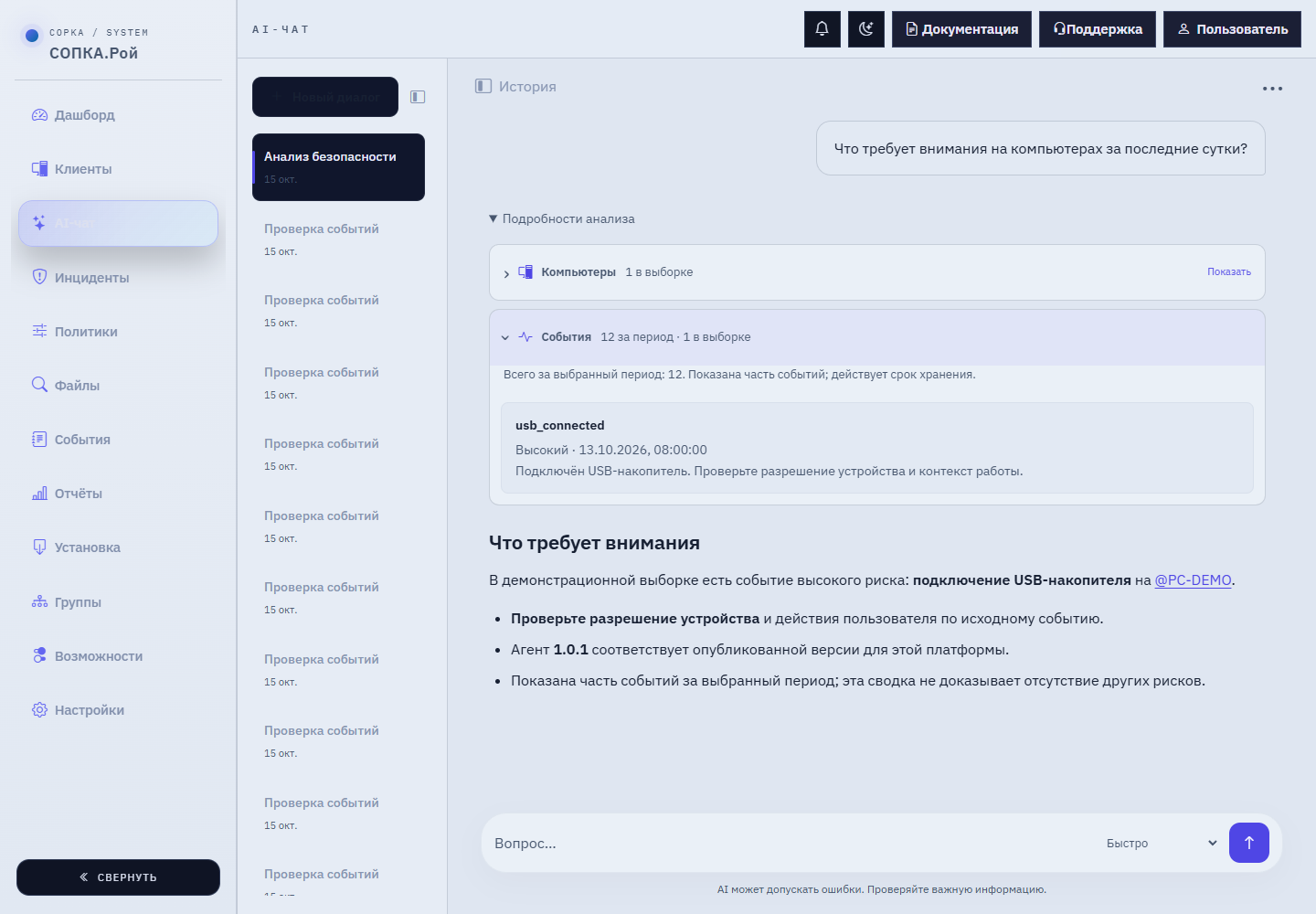Viewport: 1316px width, 914px height.
Task: Collapse the События section chevron
Action: pyautogui.click(x=505, y=337)
